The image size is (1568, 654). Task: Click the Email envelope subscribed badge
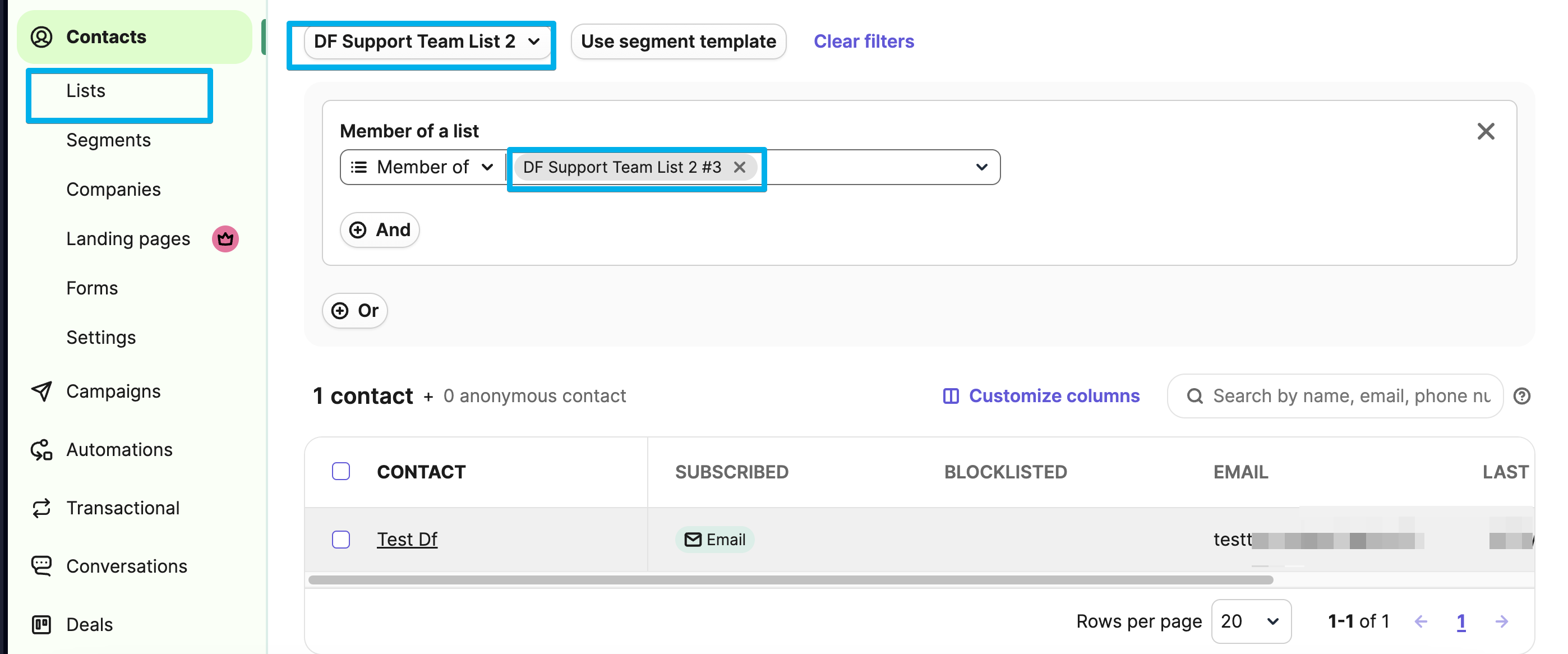pos(714,540)
